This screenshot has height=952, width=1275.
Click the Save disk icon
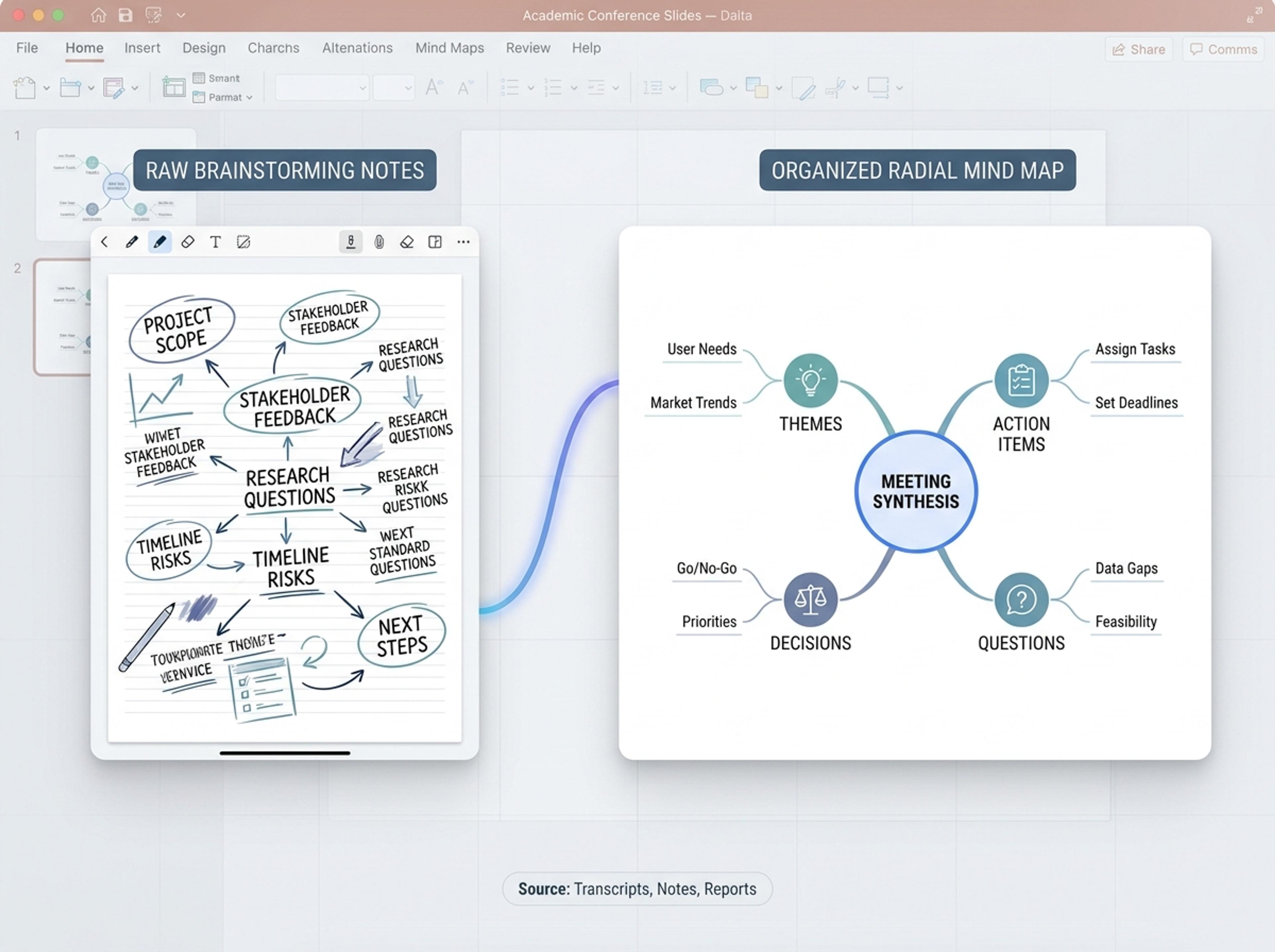pos(125,15)
